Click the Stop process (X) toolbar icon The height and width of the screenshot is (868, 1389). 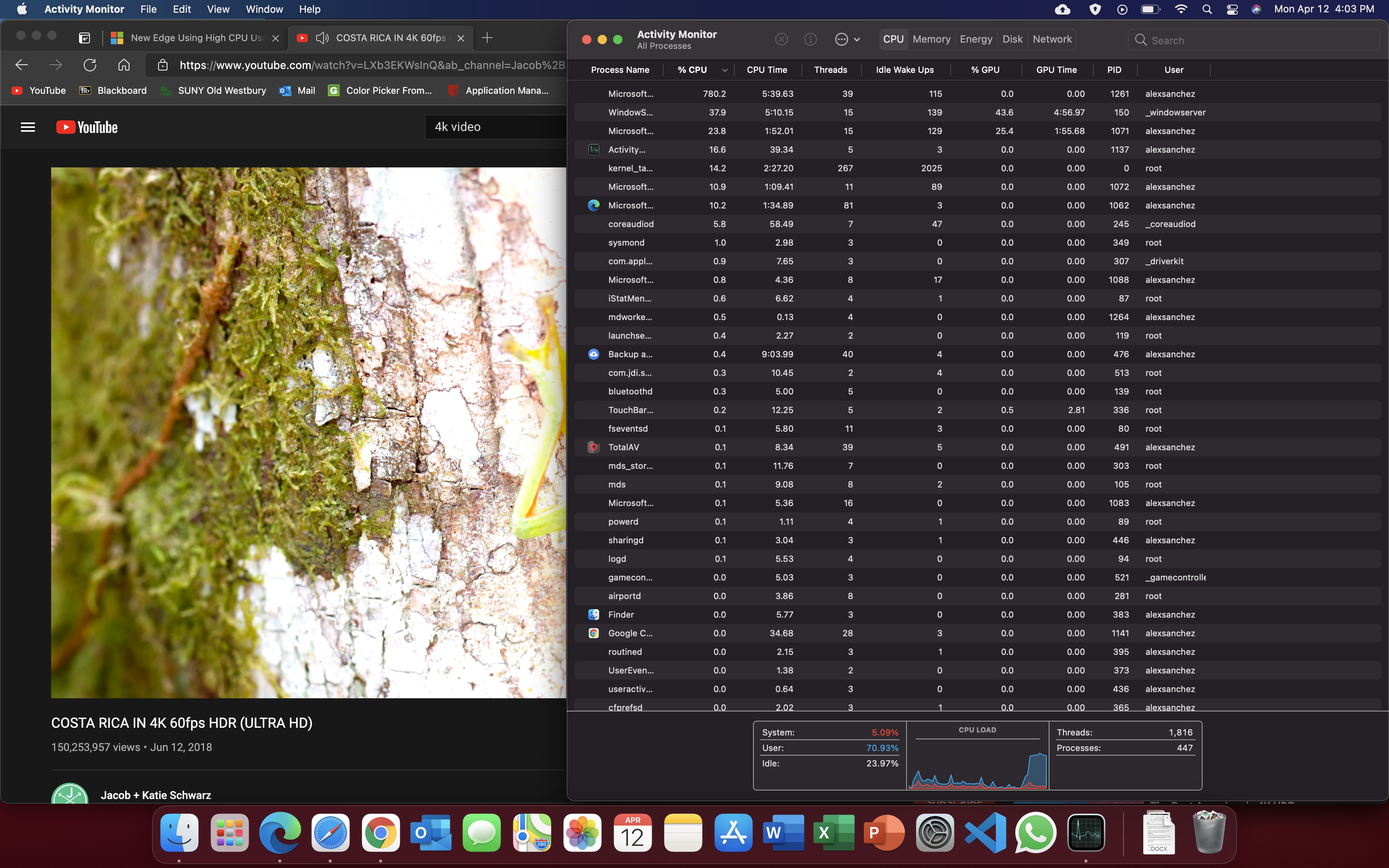(781, 39)
